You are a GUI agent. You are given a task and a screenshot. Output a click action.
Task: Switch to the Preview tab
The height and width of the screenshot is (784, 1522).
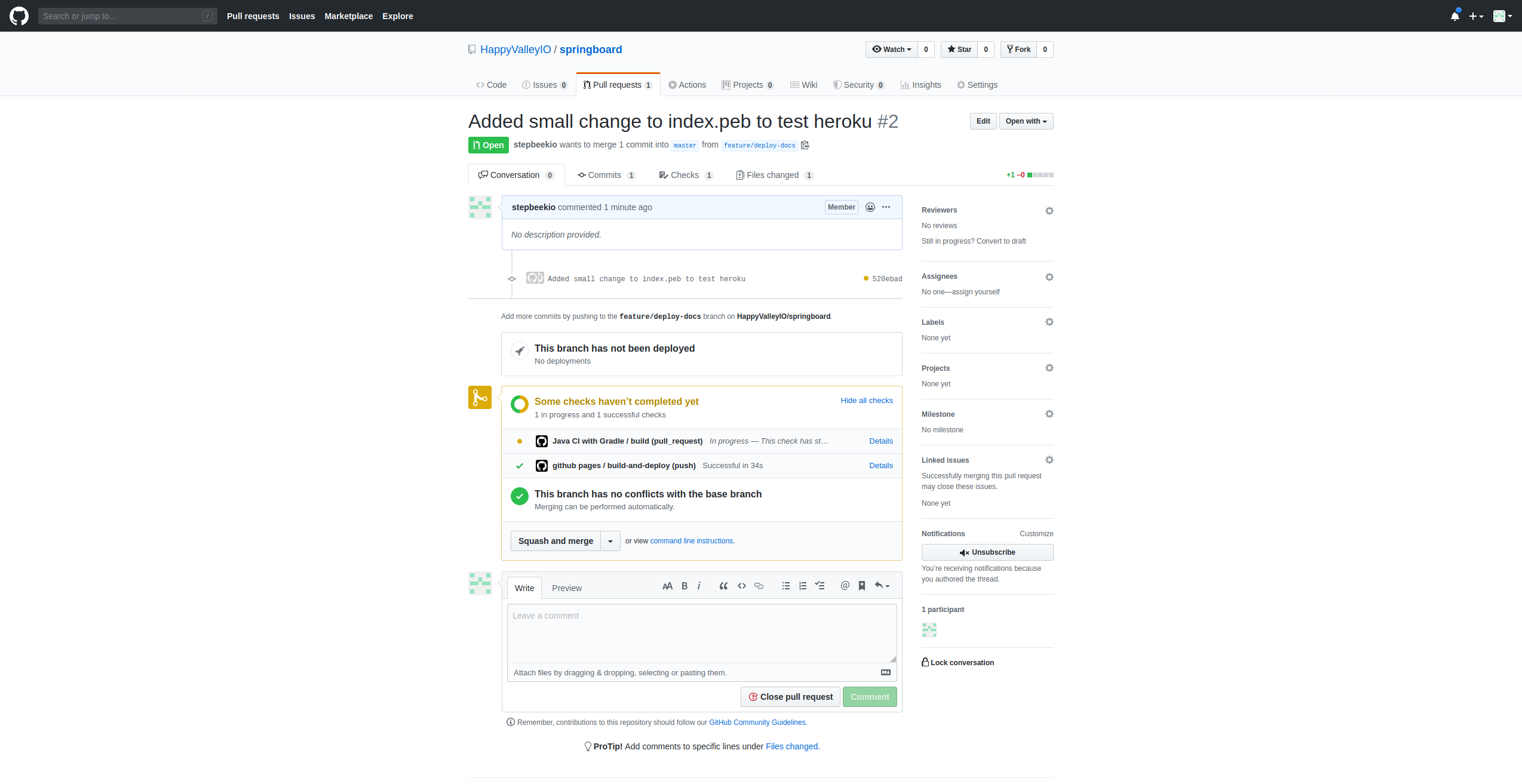(x=567, y=588)
